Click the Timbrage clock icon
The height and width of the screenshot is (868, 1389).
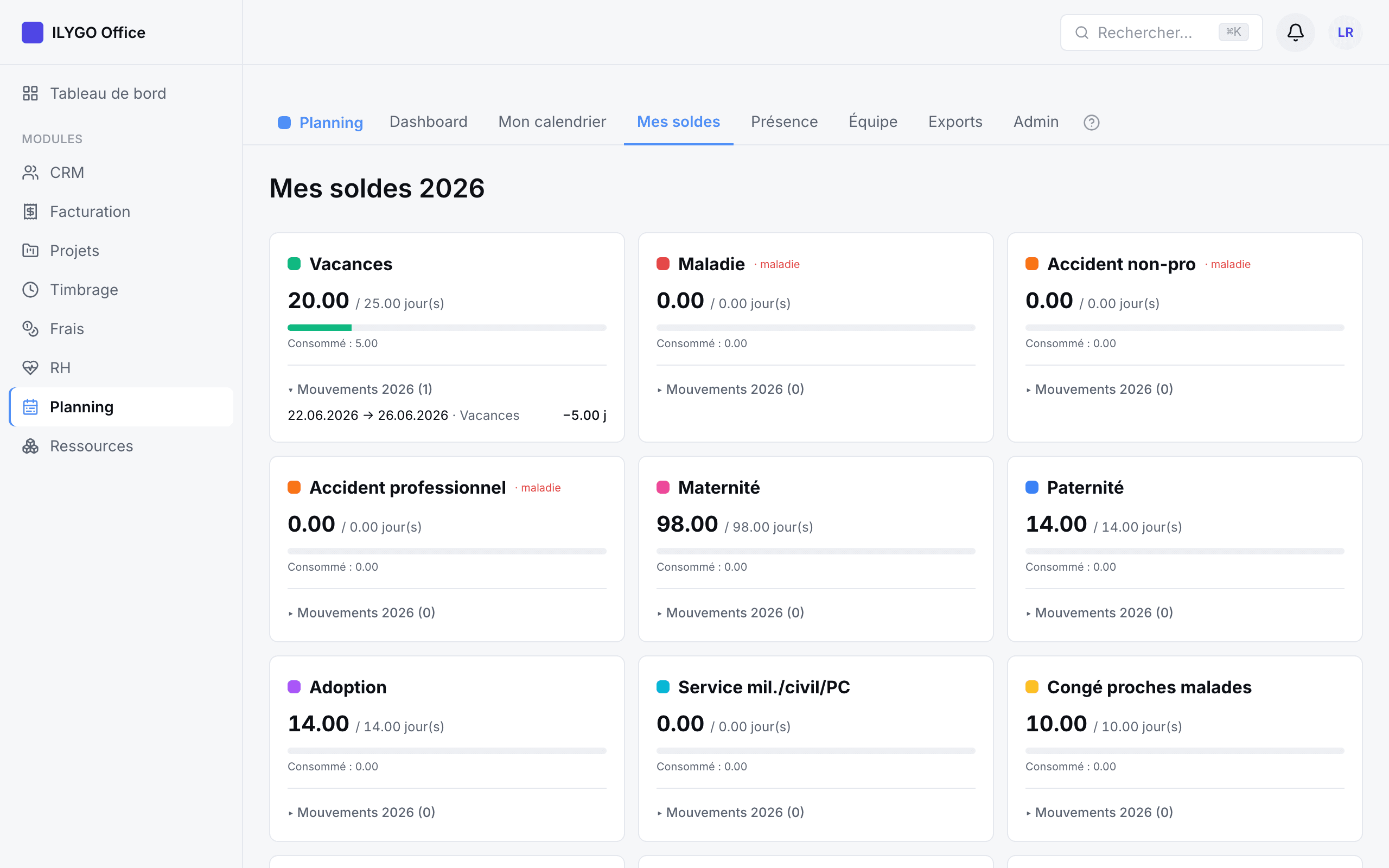click(30, 290)
